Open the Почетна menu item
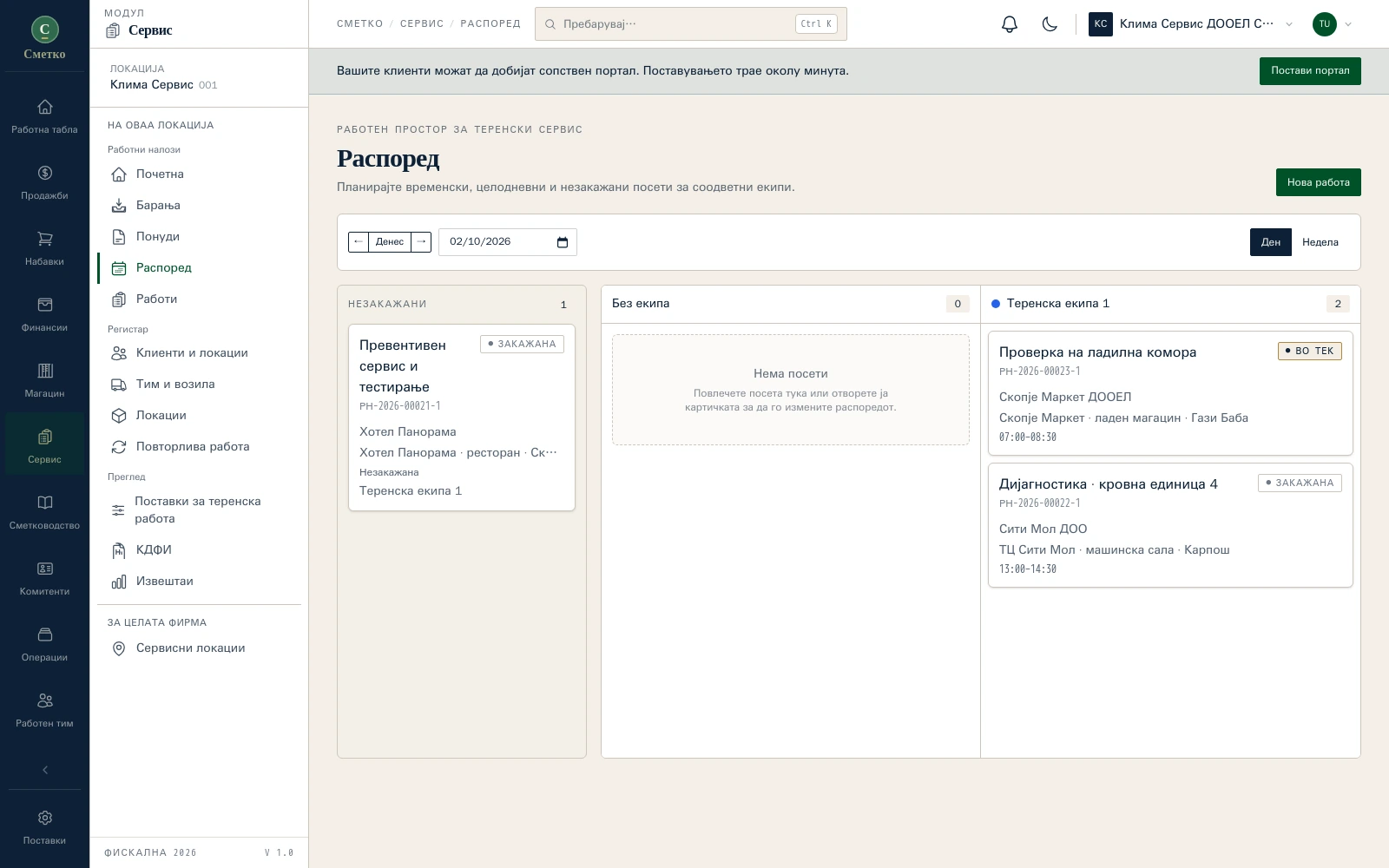1389x868 pixels. coord(199,174)
